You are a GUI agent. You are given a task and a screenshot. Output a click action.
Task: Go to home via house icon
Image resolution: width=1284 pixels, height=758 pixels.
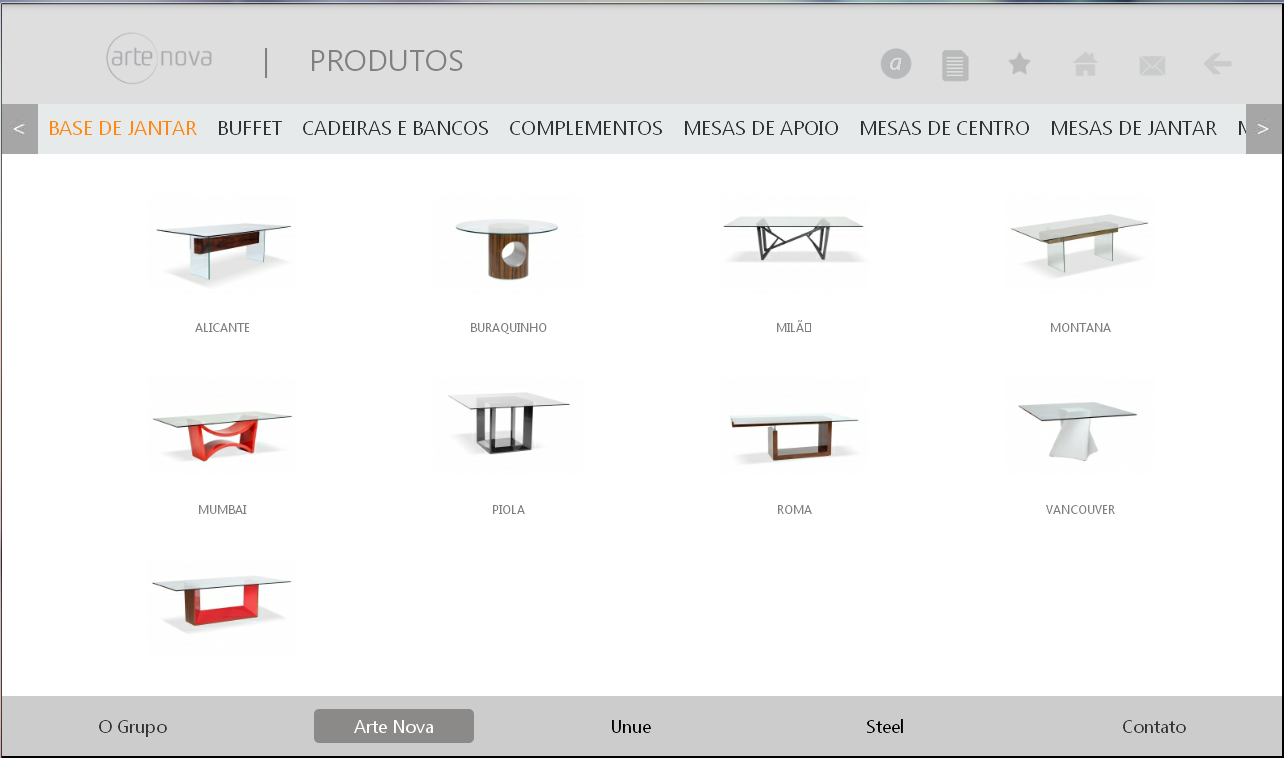point(1085,64)
